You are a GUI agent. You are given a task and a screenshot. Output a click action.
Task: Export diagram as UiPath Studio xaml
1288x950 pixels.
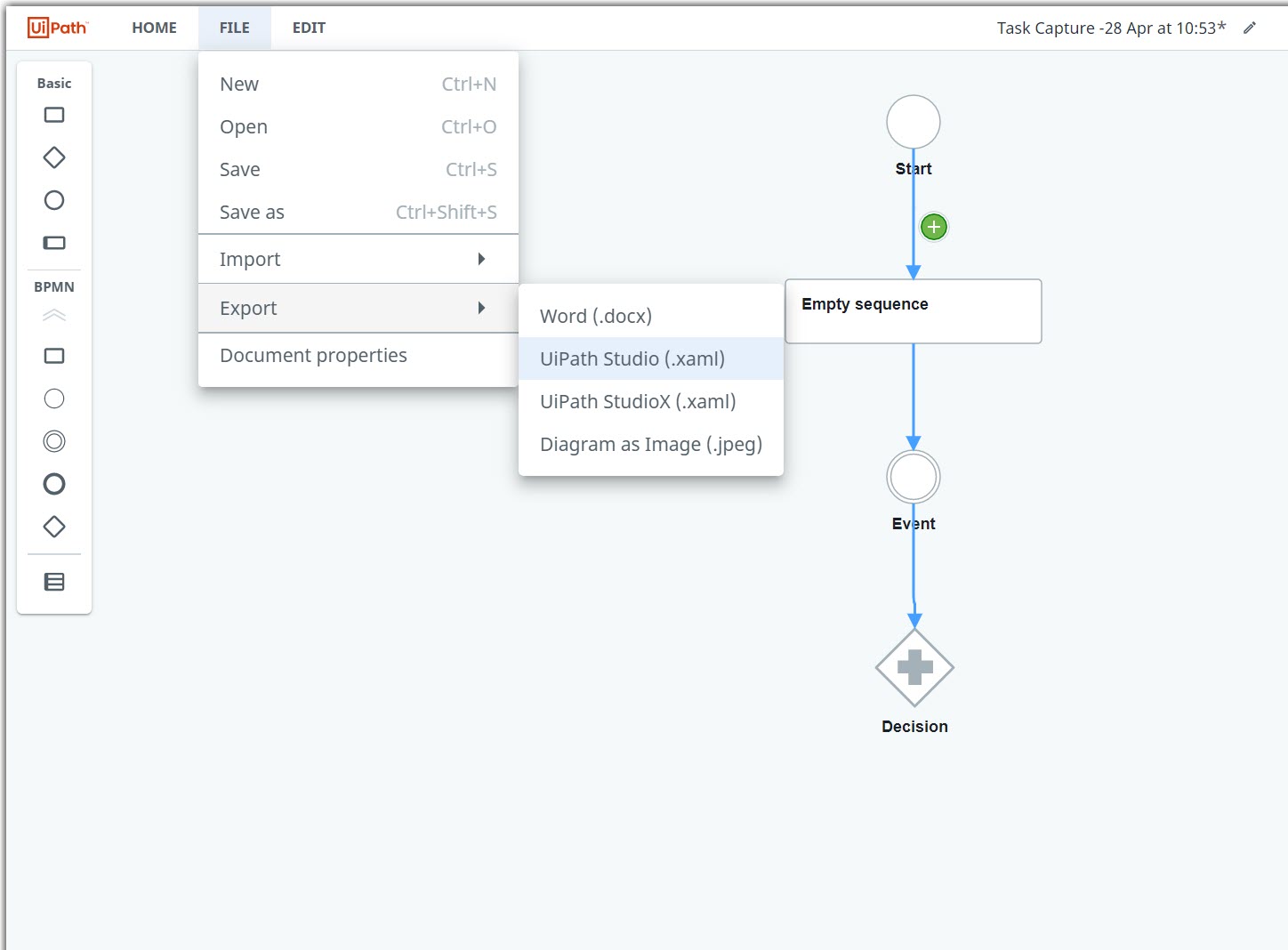(632, 358)
